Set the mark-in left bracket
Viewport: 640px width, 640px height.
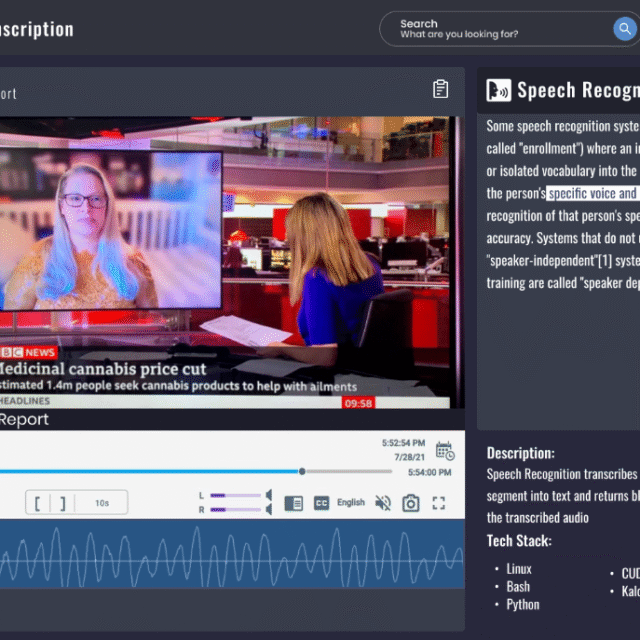click(x=38, y=503)
